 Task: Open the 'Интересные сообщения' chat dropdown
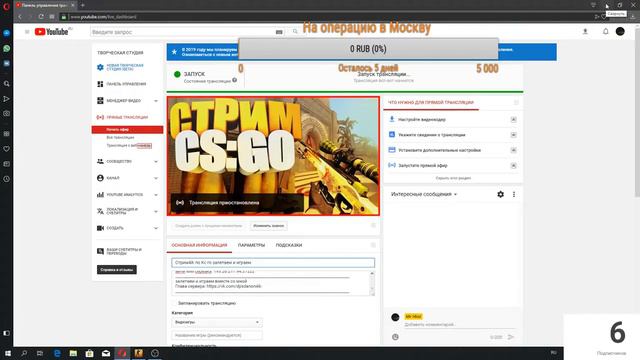pyautogui.click(x=424, y=194)
